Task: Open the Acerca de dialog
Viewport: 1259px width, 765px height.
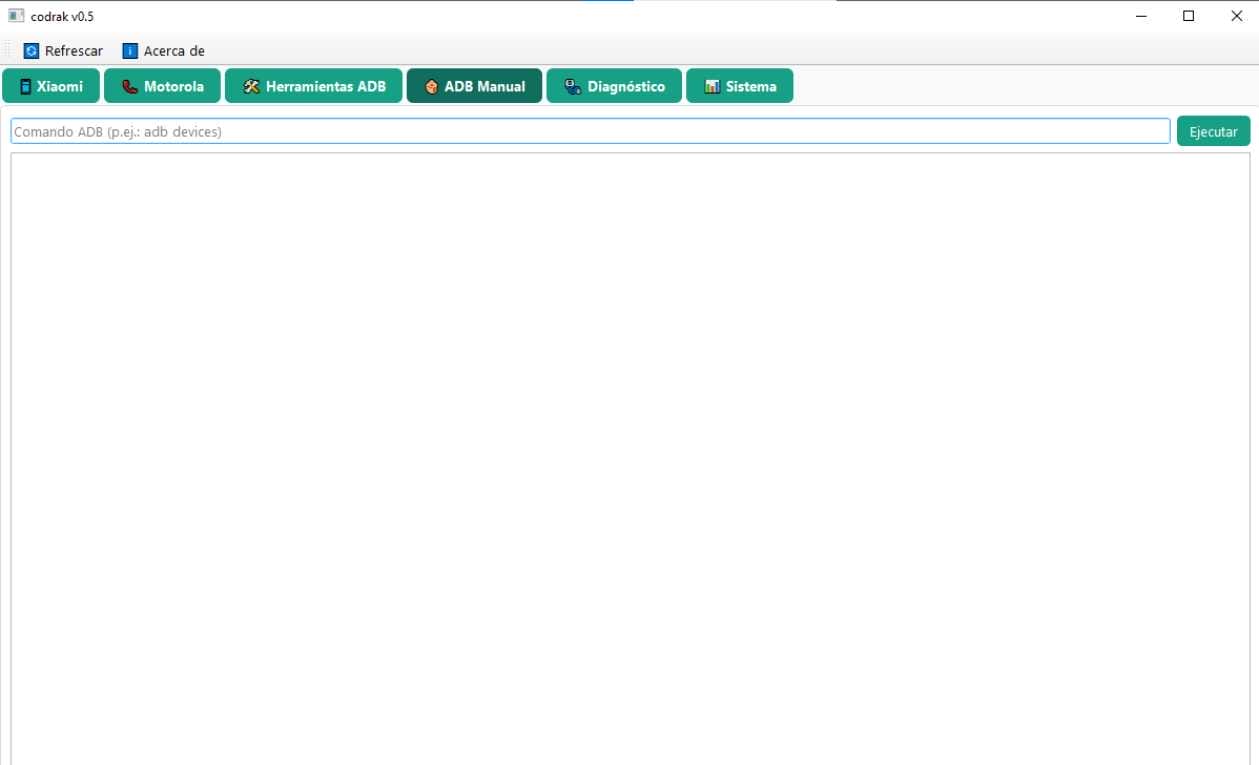Action: pyautogui.click(x=163, y=50)
